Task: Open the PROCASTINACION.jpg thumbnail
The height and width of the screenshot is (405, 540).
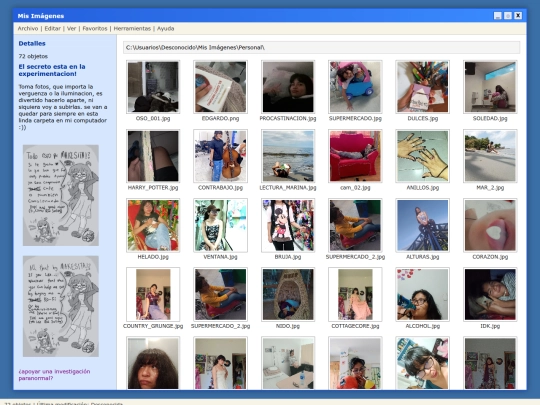Action: click(x=288, y=87)
